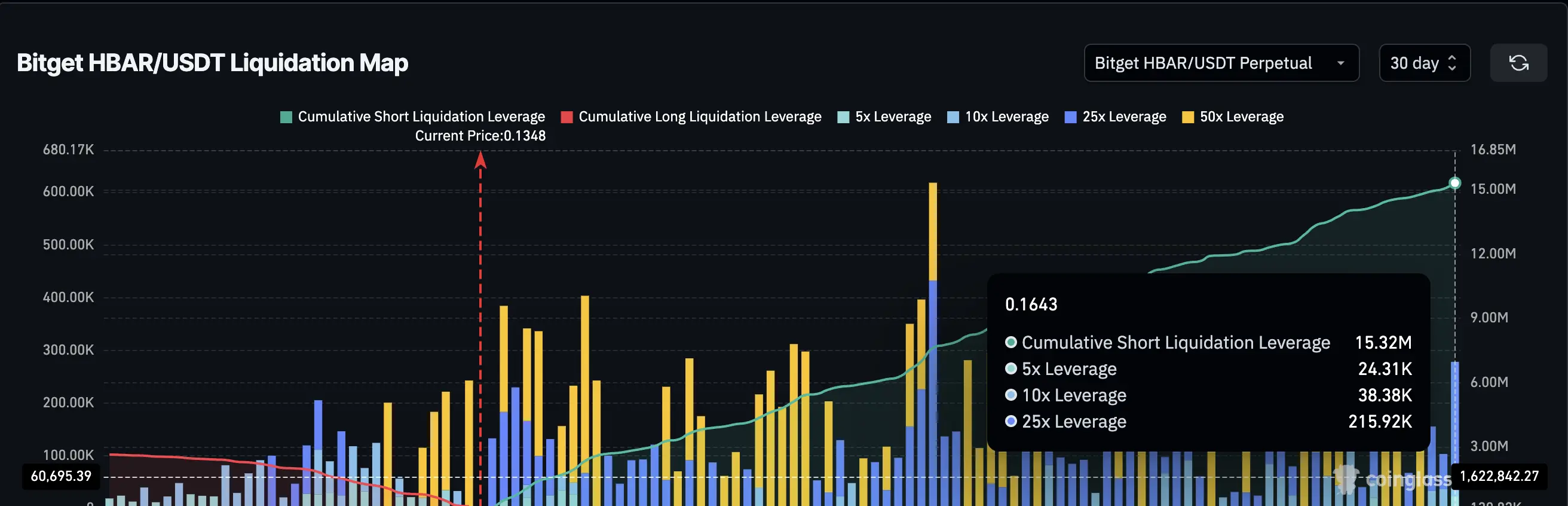Click the yellow 50x Leverage legend swatch
Screen dimensions: 1568x506
click(x=1188, y=117)
